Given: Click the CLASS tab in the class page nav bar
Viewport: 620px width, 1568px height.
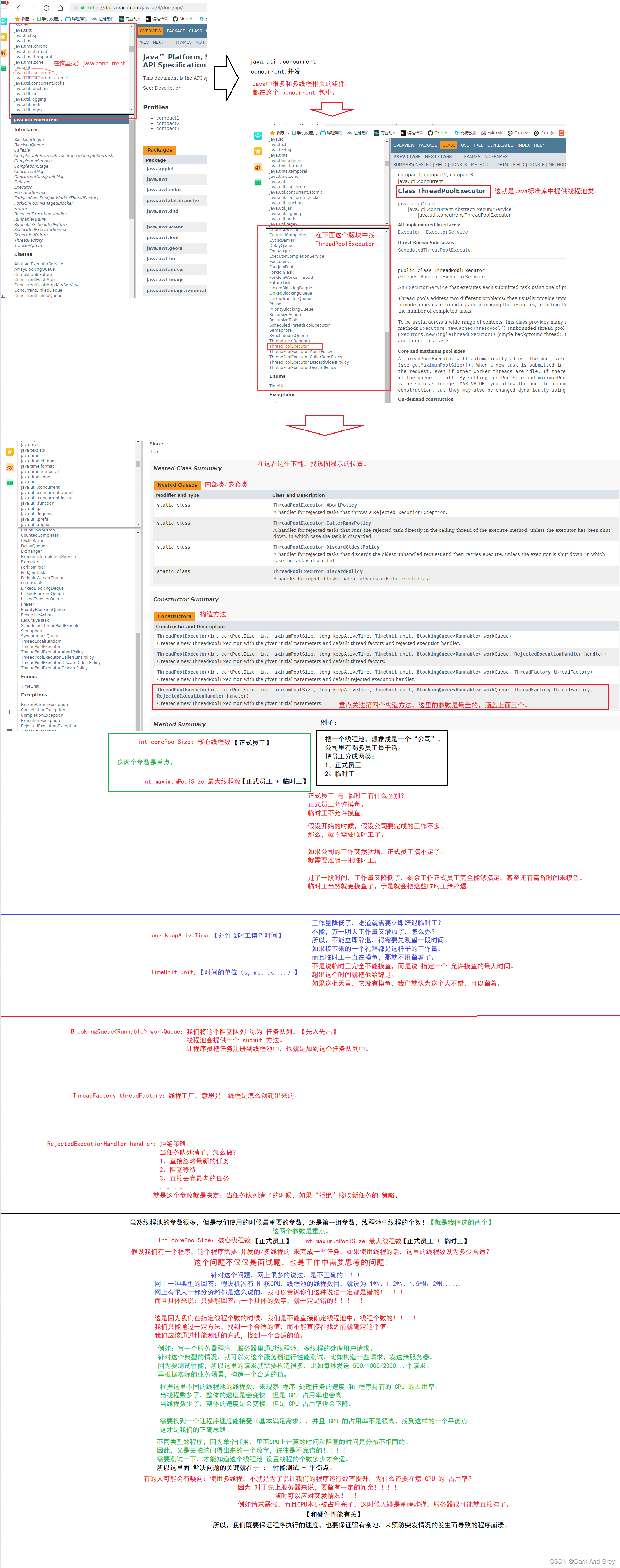Looking at the screenshot, I should (x=449, y=145).
